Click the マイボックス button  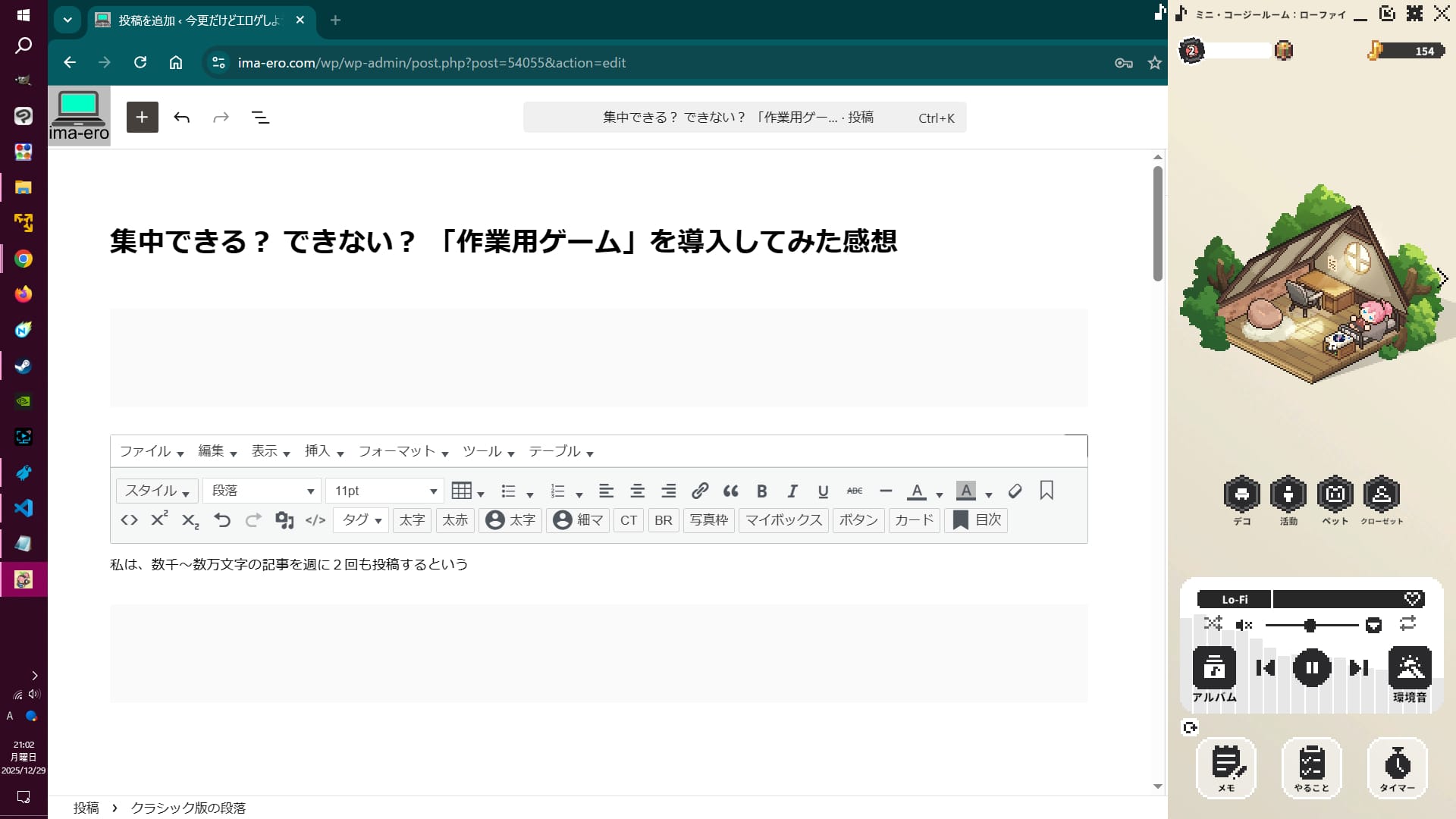(x=783, y=520)
